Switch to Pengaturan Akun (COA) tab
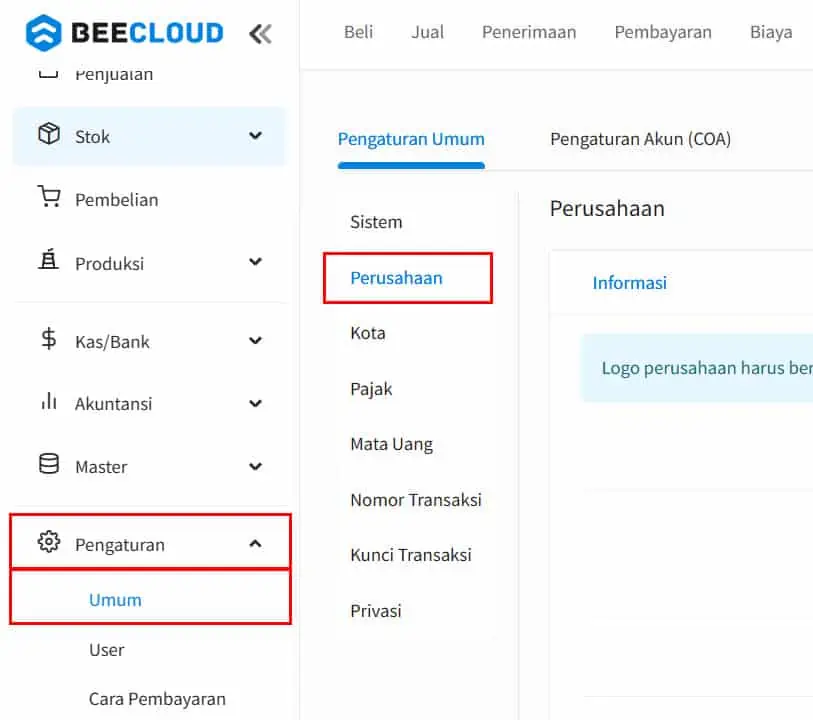This screenshot has height=720, width=813. pos(640,139)
